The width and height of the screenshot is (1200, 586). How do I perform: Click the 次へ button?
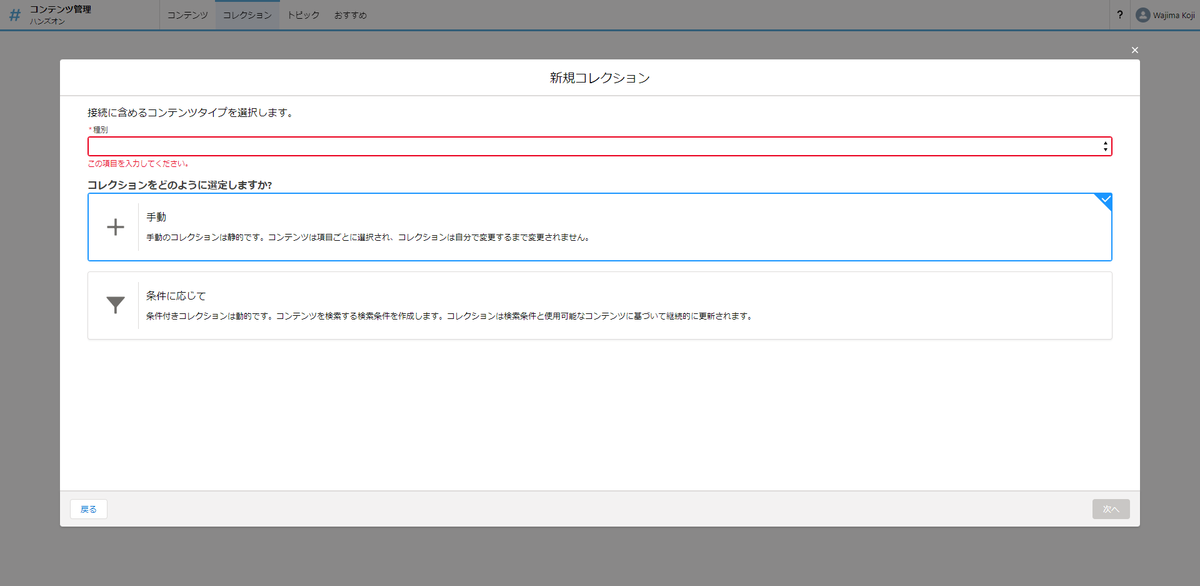coord(1111,509)
